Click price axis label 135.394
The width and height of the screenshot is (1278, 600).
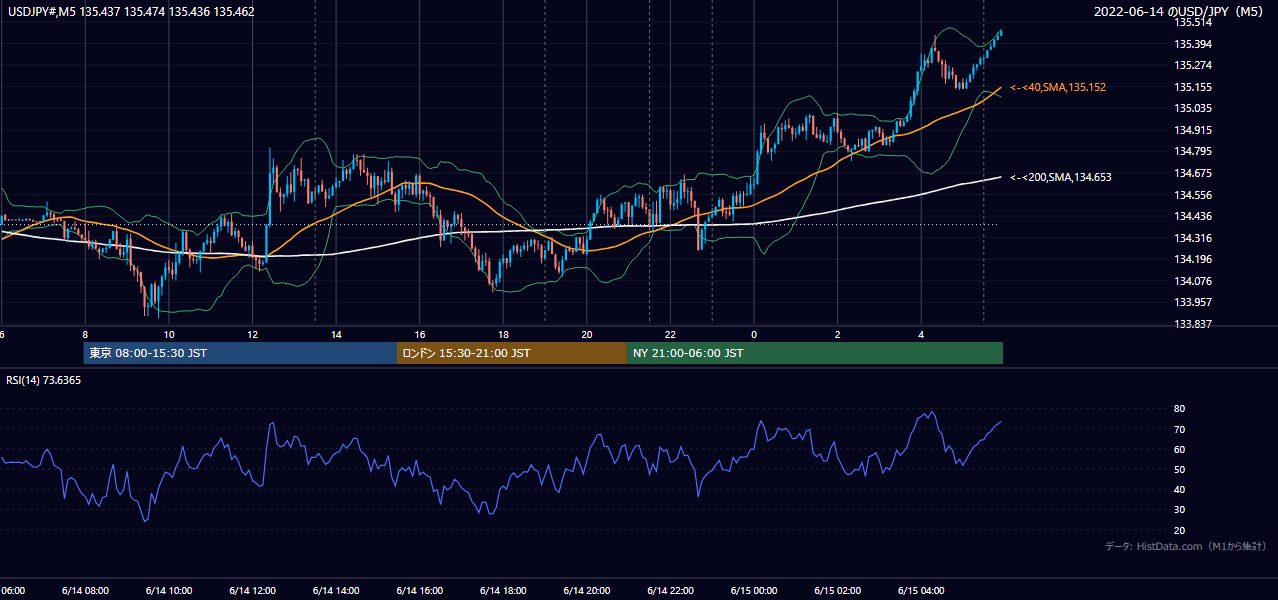1193,44
